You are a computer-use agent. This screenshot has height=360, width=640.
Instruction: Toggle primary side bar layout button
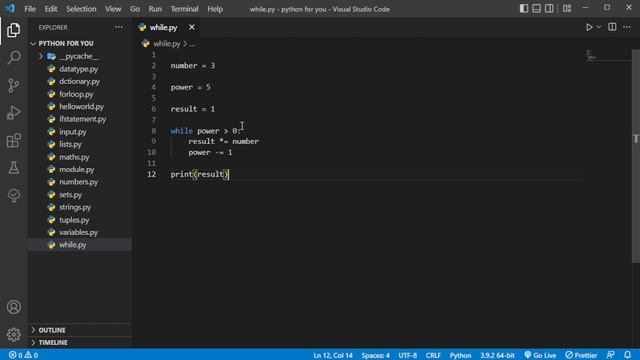click(x=524, y=9)
